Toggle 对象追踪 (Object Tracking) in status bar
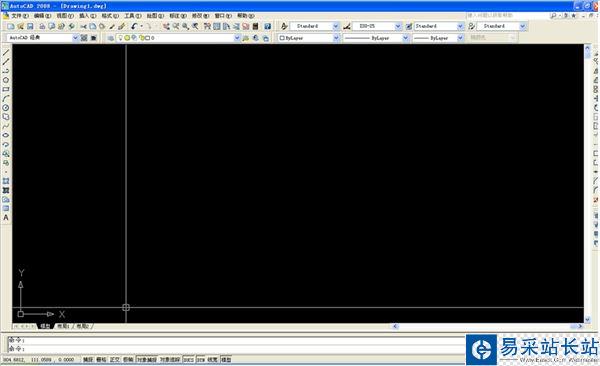 (170, 359)
